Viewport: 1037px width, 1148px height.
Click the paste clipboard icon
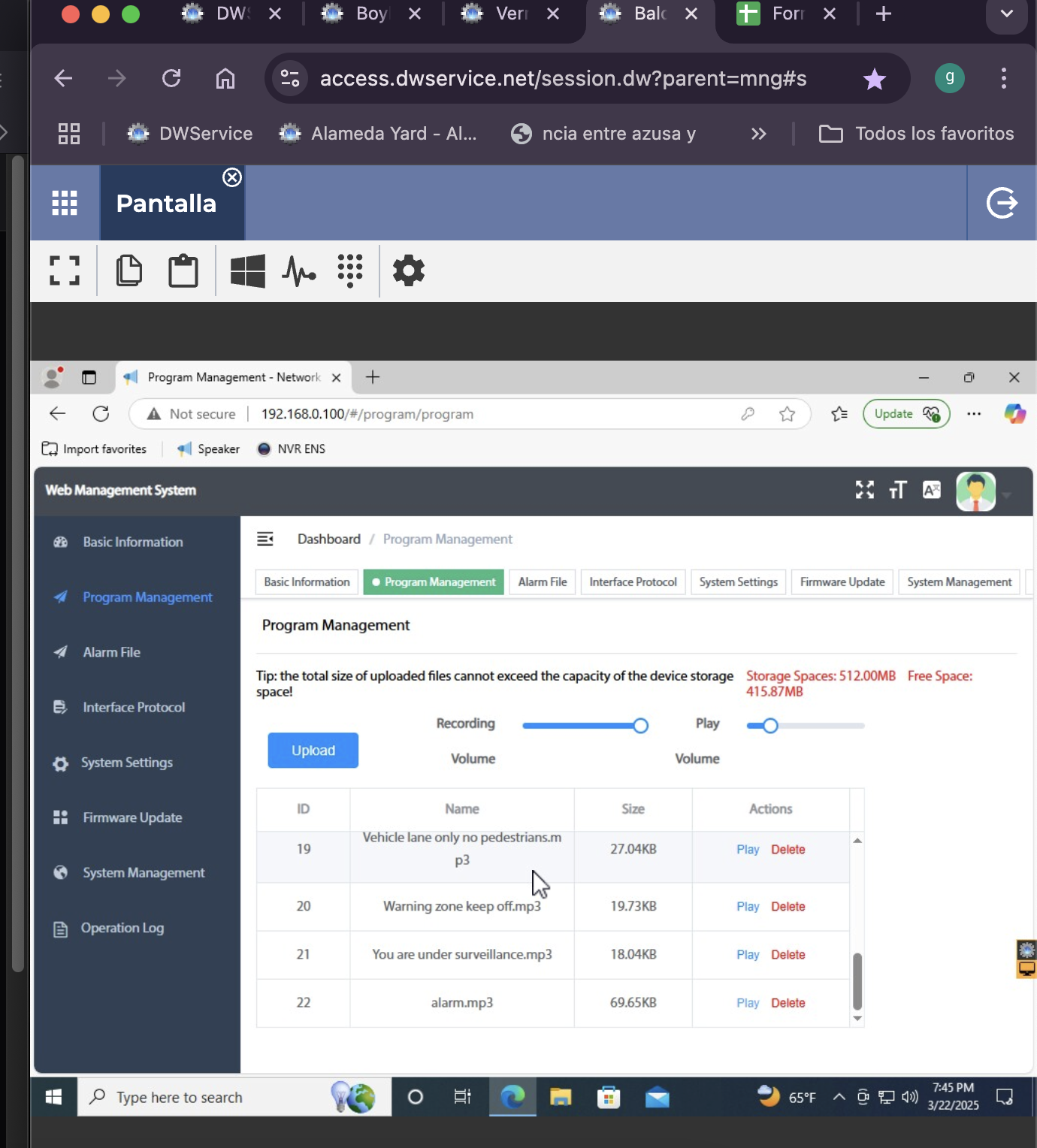point(183,270)
